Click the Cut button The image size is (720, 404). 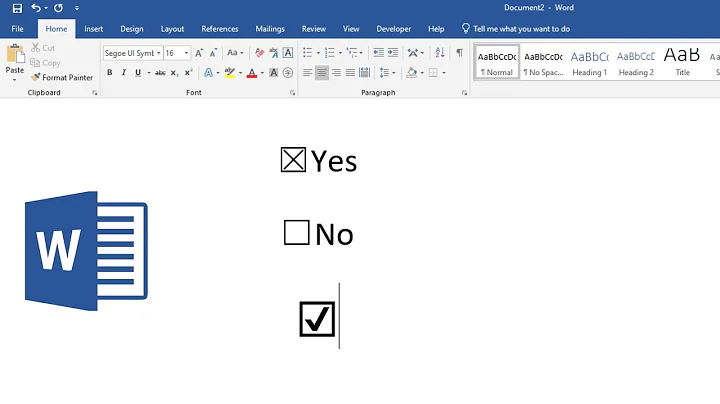43,48
